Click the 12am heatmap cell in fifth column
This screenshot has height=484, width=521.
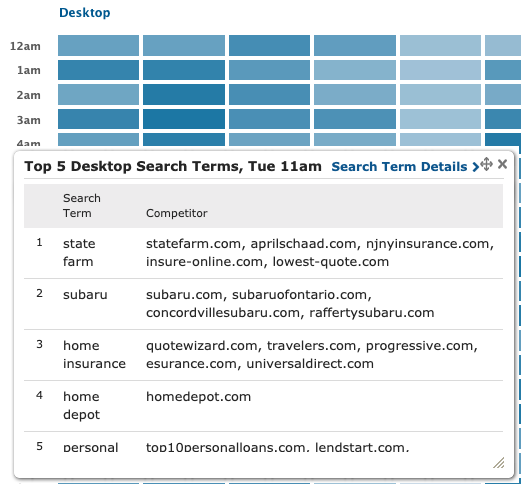(x=440, y=45)
